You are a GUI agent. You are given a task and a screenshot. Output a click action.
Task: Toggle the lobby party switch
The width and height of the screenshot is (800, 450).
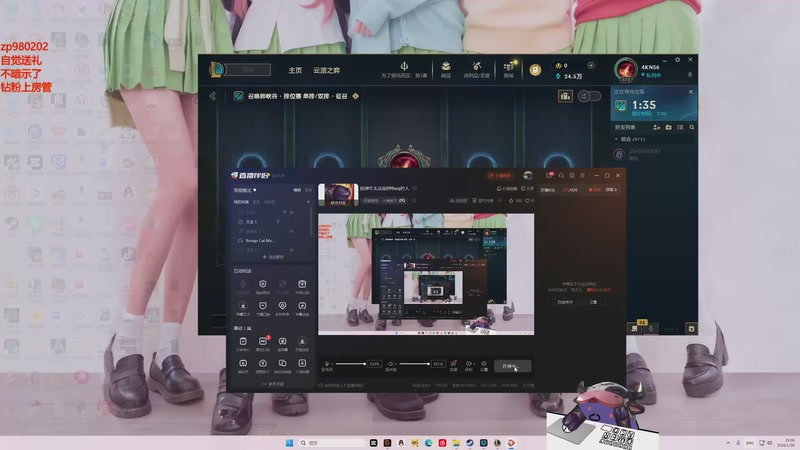(x=589, y=96)
